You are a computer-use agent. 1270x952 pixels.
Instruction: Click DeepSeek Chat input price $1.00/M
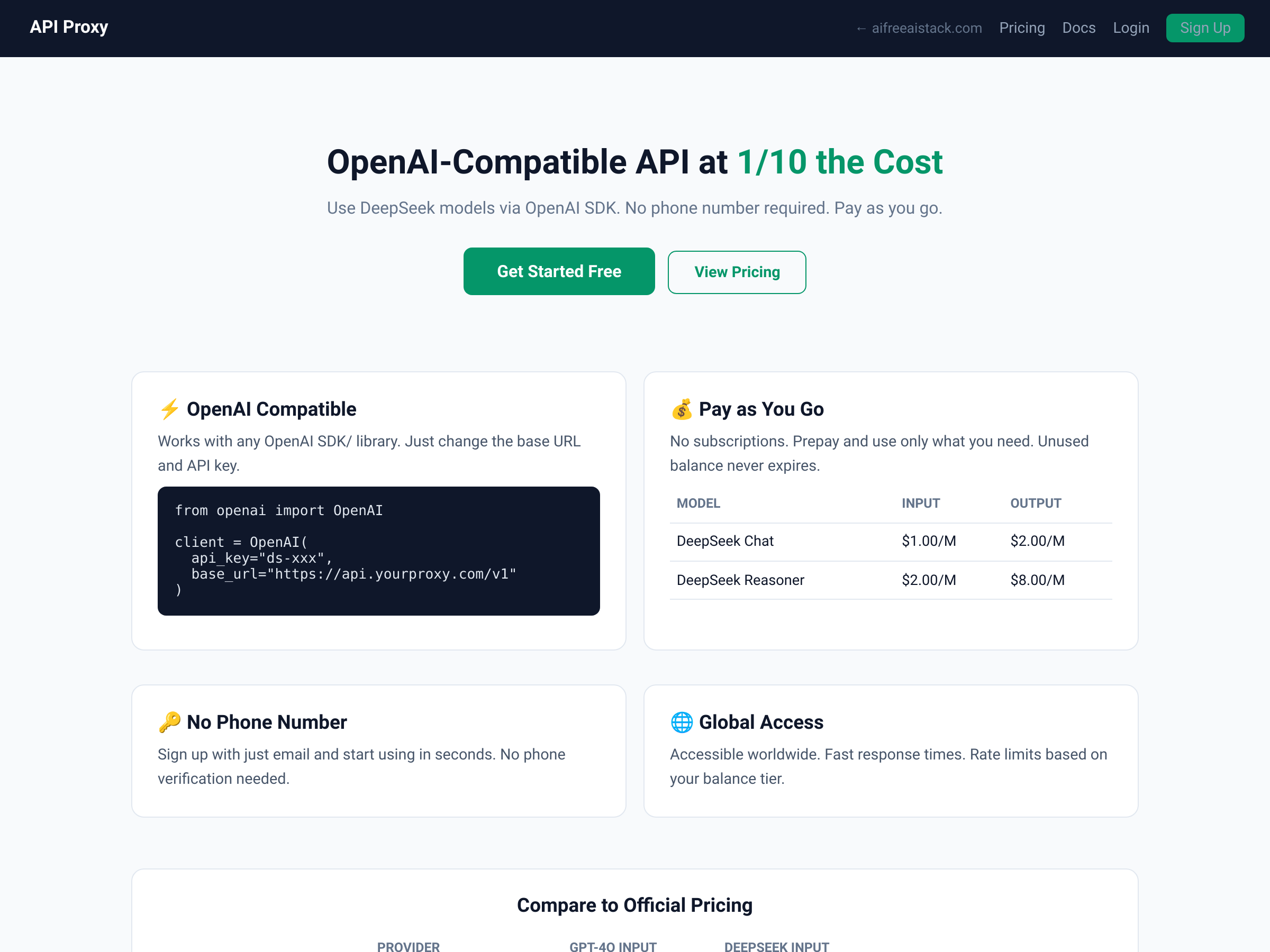pyautogui.click(x=928, y=541)
